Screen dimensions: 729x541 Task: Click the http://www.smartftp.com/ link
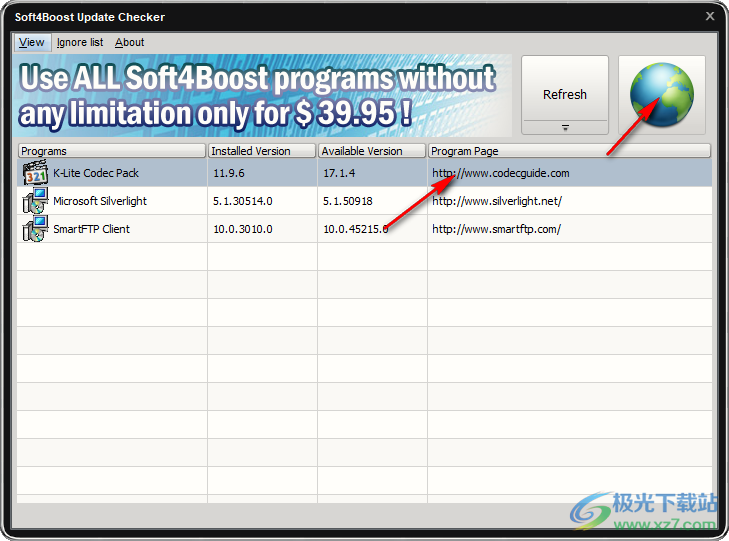pyautogui.click(x=497, y=229)
